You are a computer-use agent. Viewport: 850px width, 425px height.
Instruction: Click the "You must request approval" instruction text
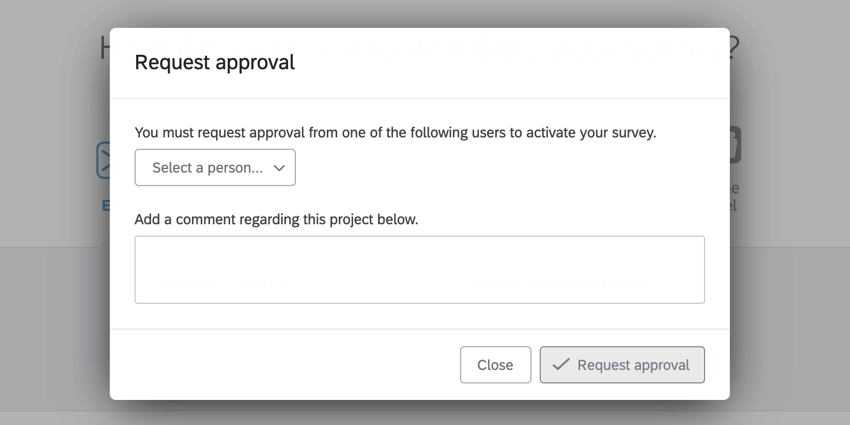395,132
